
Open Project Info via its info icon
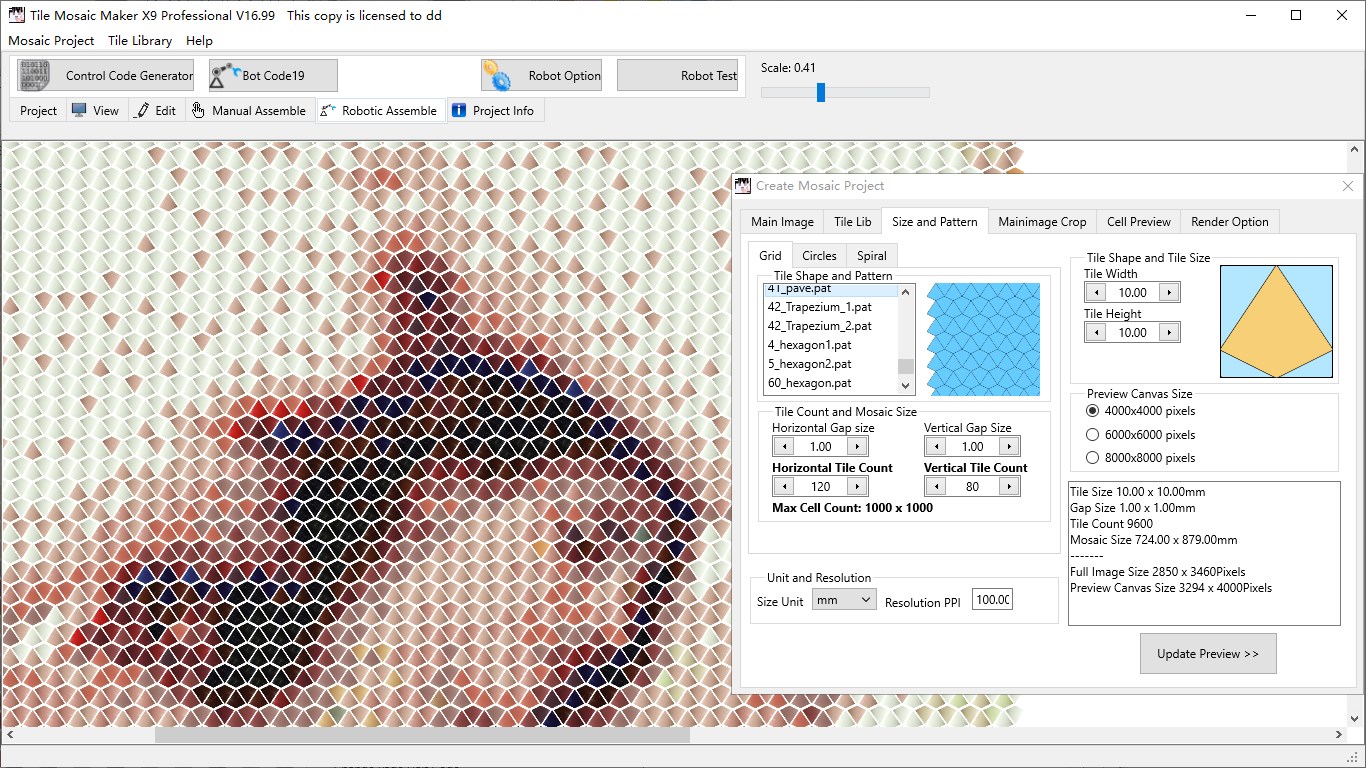(x=460, y=110)
